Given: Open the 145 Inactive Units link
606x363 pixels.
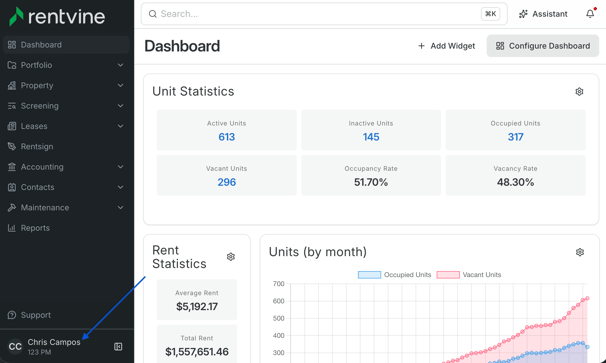Looking at the screenshot, I should (x=371, y=137).
